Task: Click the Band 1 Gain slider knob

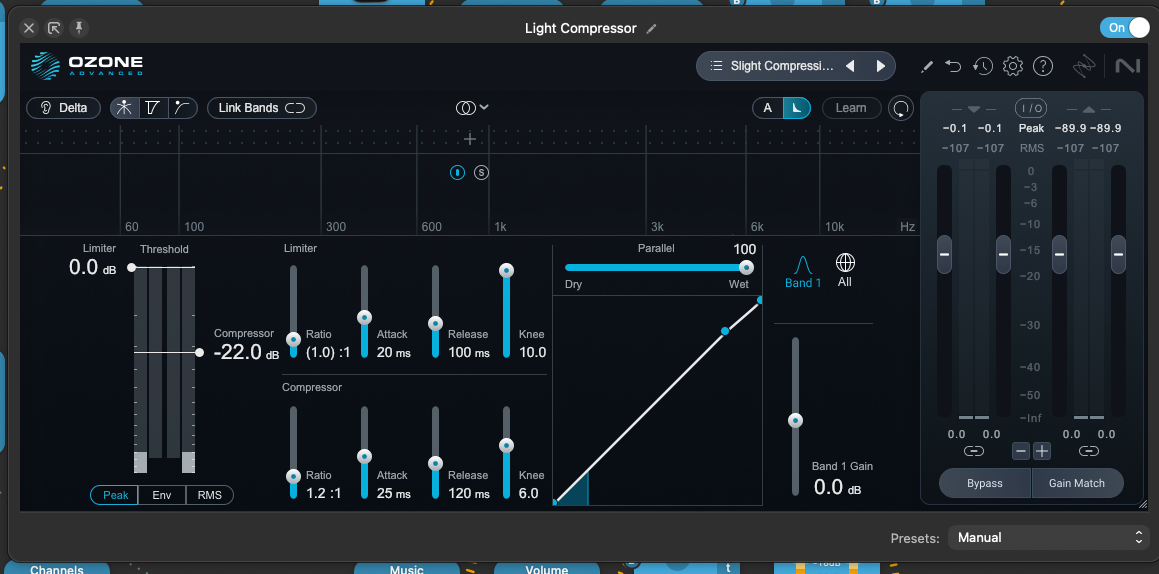Action: (795, 420)
